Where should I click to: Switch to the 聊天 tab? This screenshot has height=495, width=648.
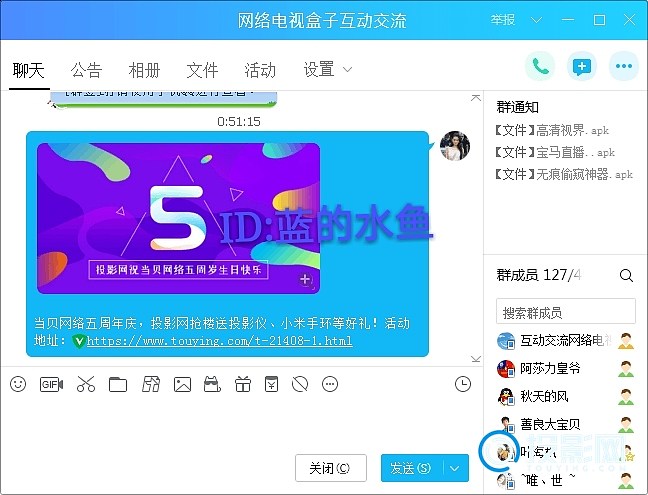(29, 70)
